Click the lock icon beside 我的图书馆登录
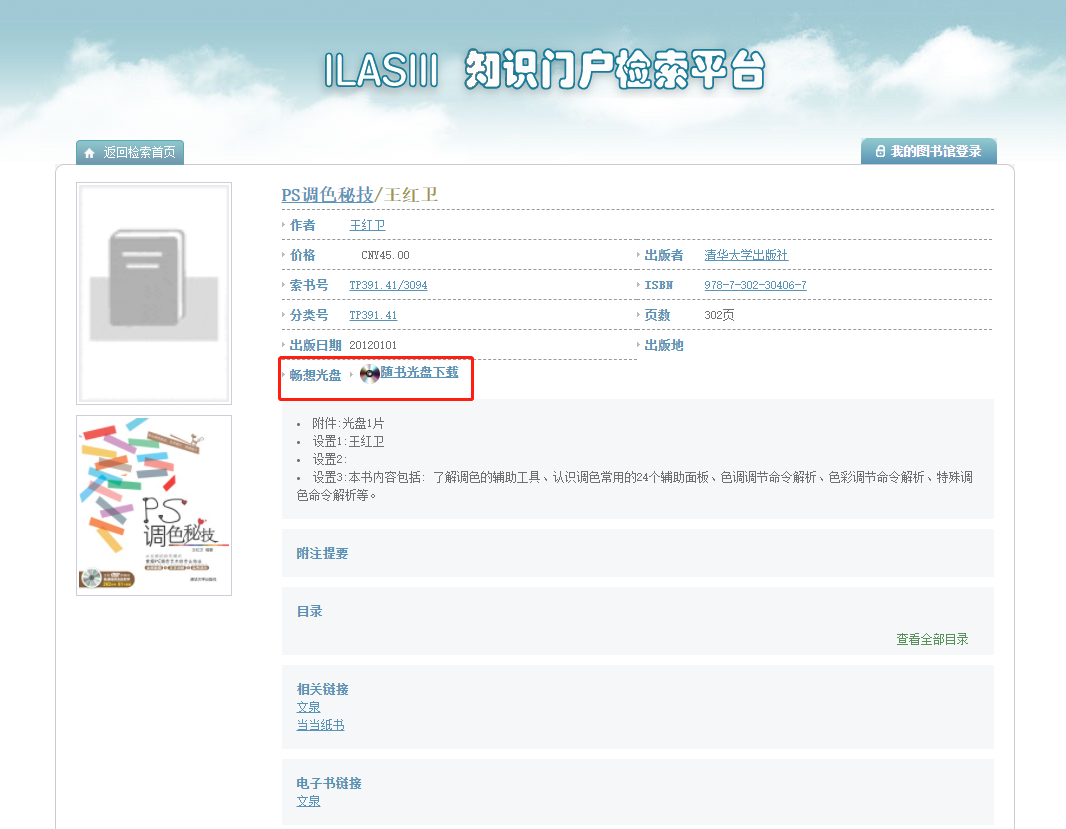This screenshot has height=829, width=1066. coord(880,152)
